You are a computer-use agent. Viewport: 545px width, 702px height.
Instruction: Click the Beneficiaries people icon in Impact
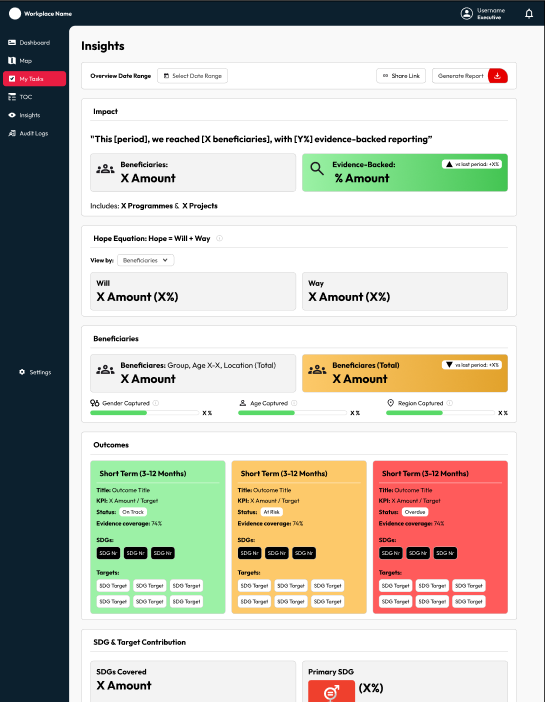click(x=105, y=169)
